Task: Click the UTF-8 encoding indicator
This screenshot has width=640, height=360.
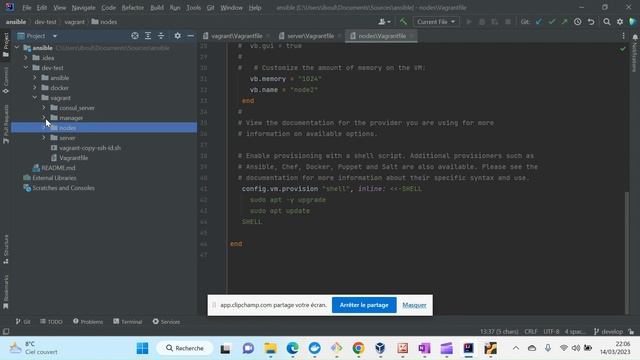Action: coord(551,331)
